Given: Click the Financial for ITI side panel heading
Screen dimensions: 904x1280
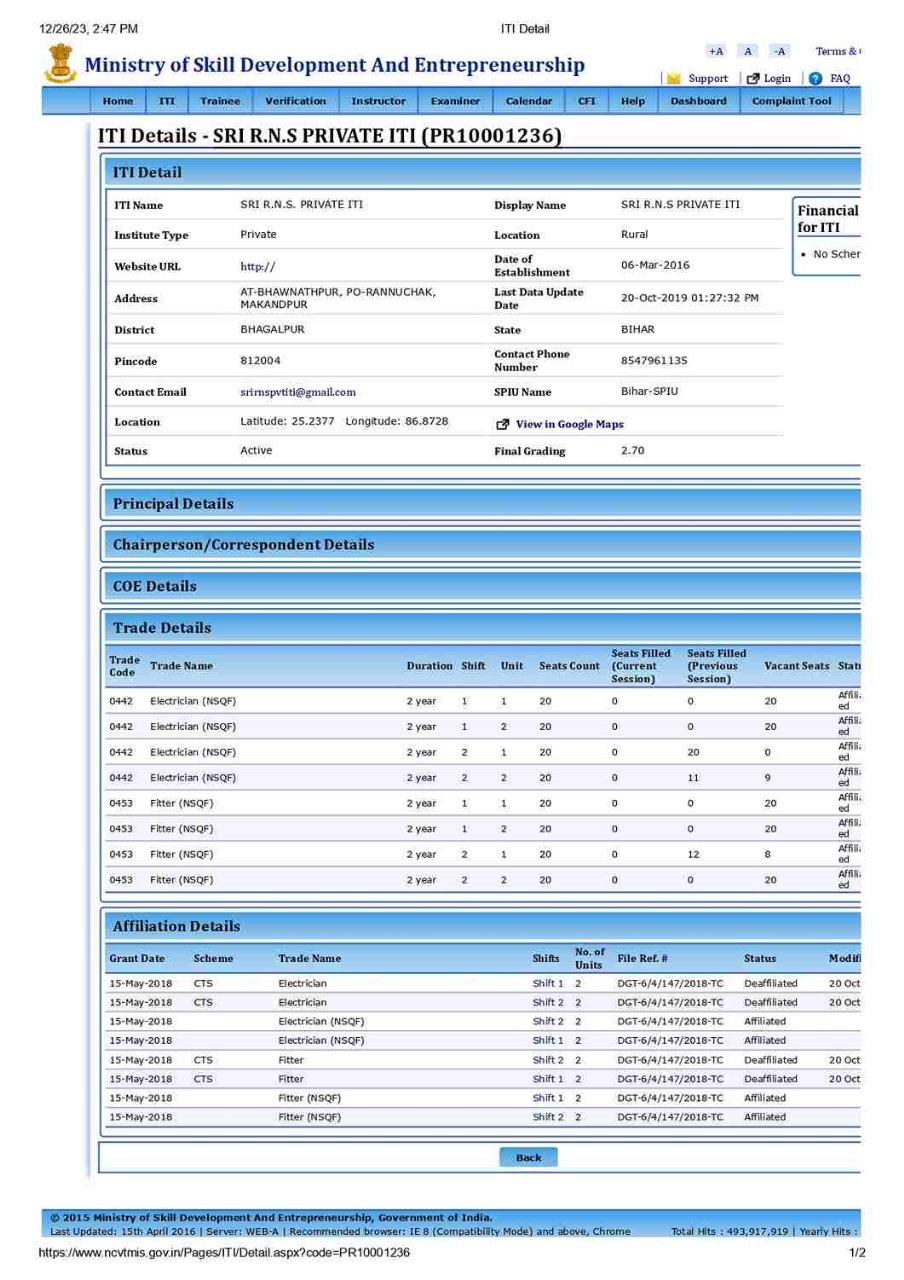Looking at the screenshot, I should point(827,219).
